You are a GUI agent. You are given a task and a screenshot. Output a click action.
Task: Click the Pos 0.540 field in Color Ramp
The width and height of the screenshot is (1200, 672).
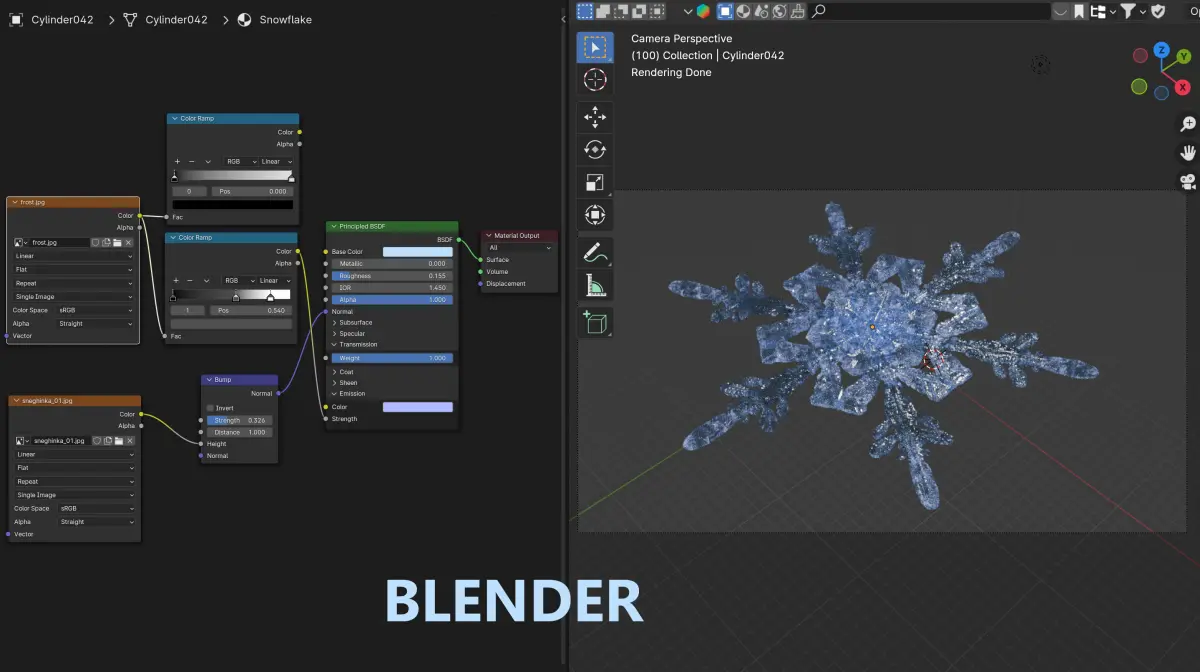coord(250,310)
